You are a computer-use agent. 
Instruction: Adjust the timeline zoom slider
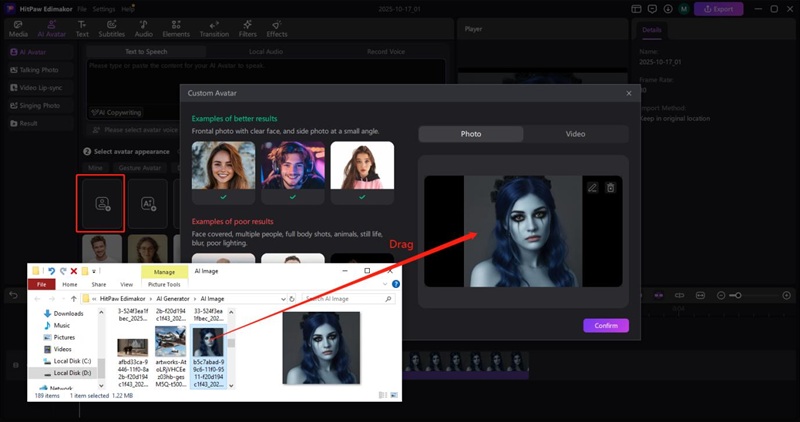click(737, 295)
